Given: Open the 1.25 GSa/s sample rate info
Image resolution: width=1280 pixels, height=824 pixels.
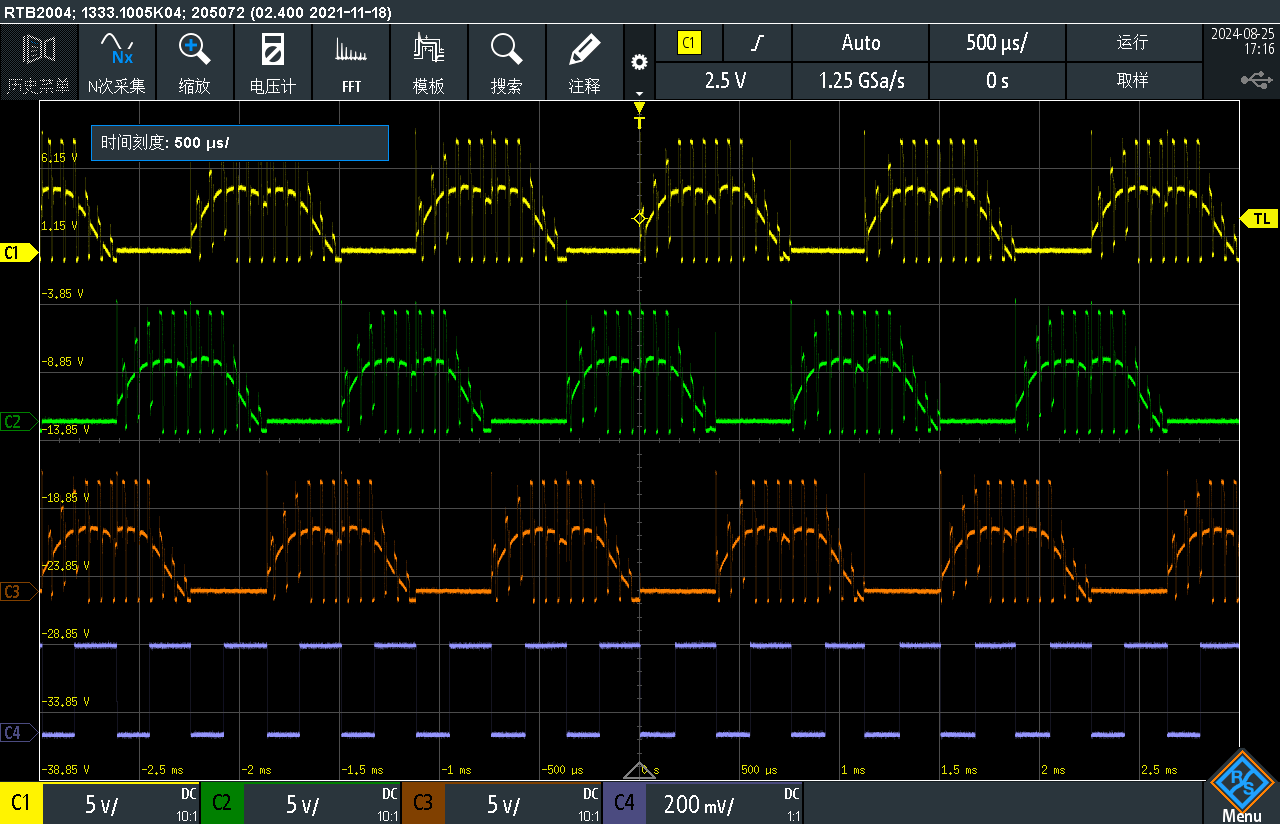Looking at the screenshot, I should (x=861, y=81).
